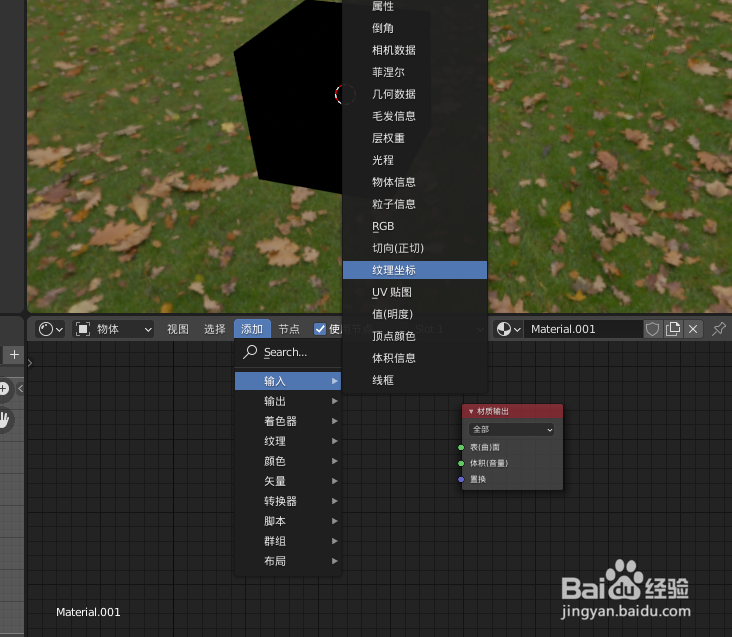Expand the 输入 submenu

(288, 381)
